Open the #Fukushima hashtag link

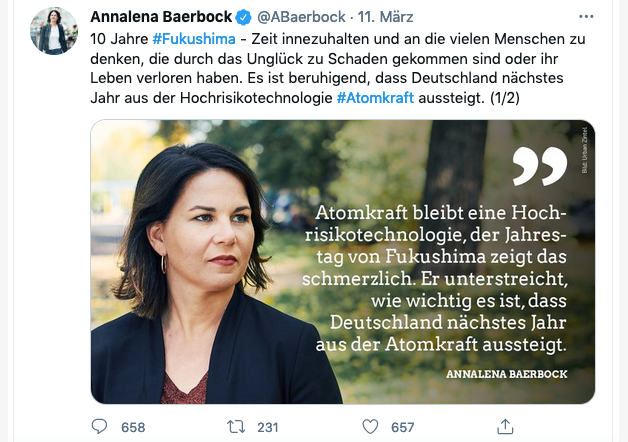point(194,39)
